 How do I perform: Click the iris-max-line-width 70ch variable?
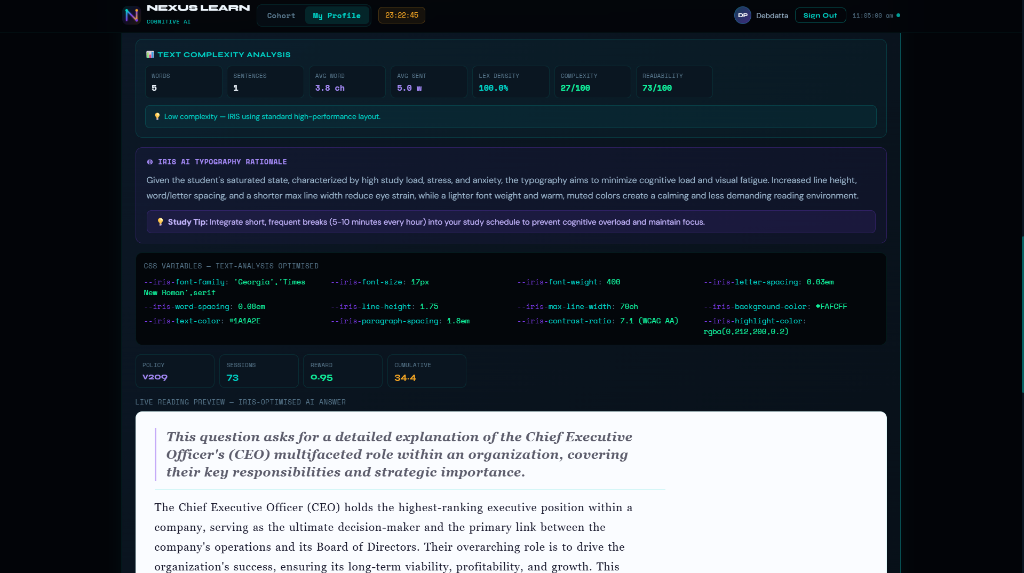(577, 306)
